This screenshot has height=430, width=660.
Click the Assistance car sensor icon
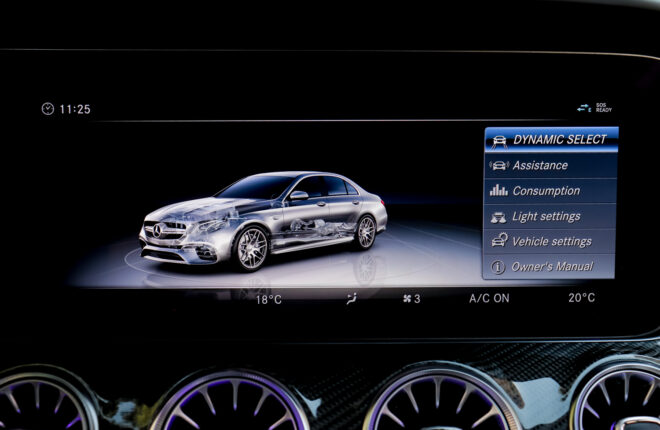click(x=499, y=165)
